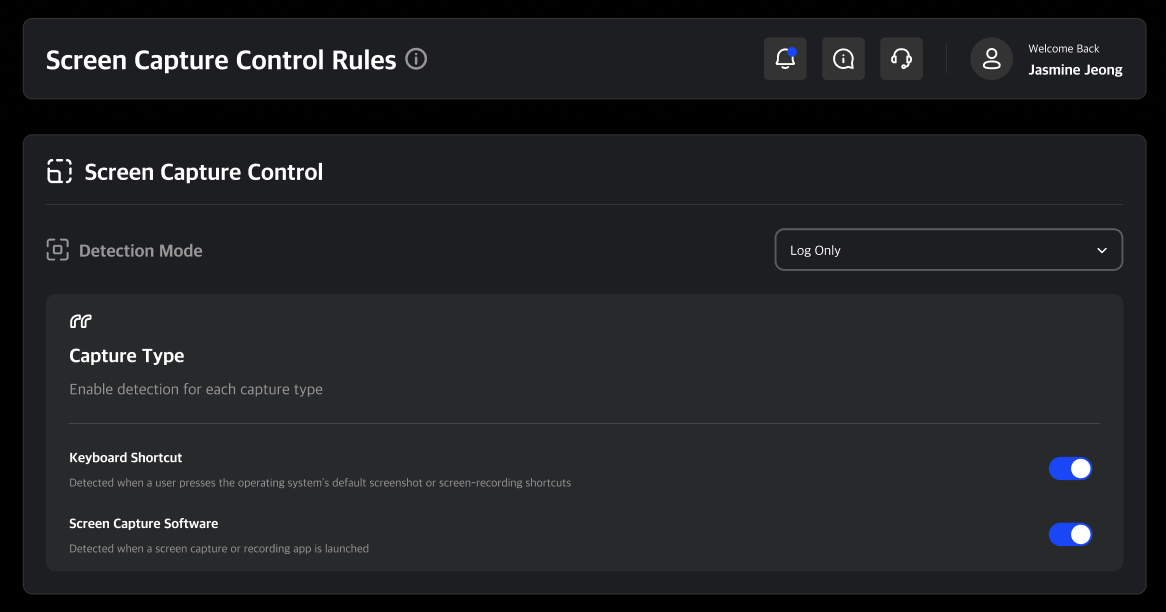Click the info tooltip beside the page title
This screenshot has width=1166, height=612.
(416, 59)
